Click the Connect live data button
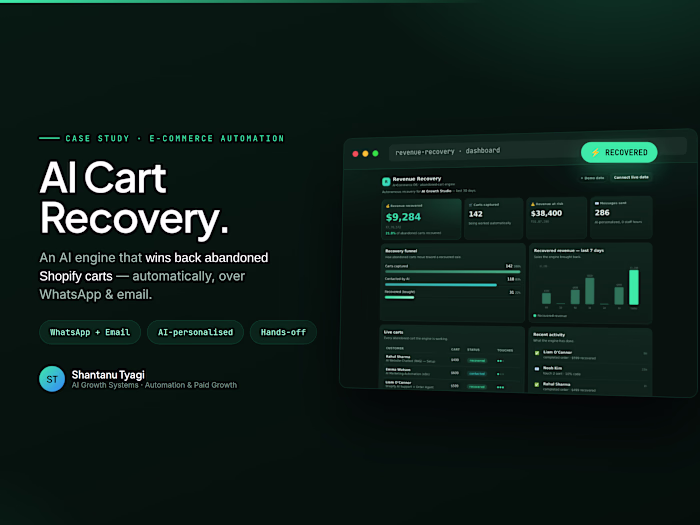The width and height of the screenshot is (700, 525). point(631,177)
